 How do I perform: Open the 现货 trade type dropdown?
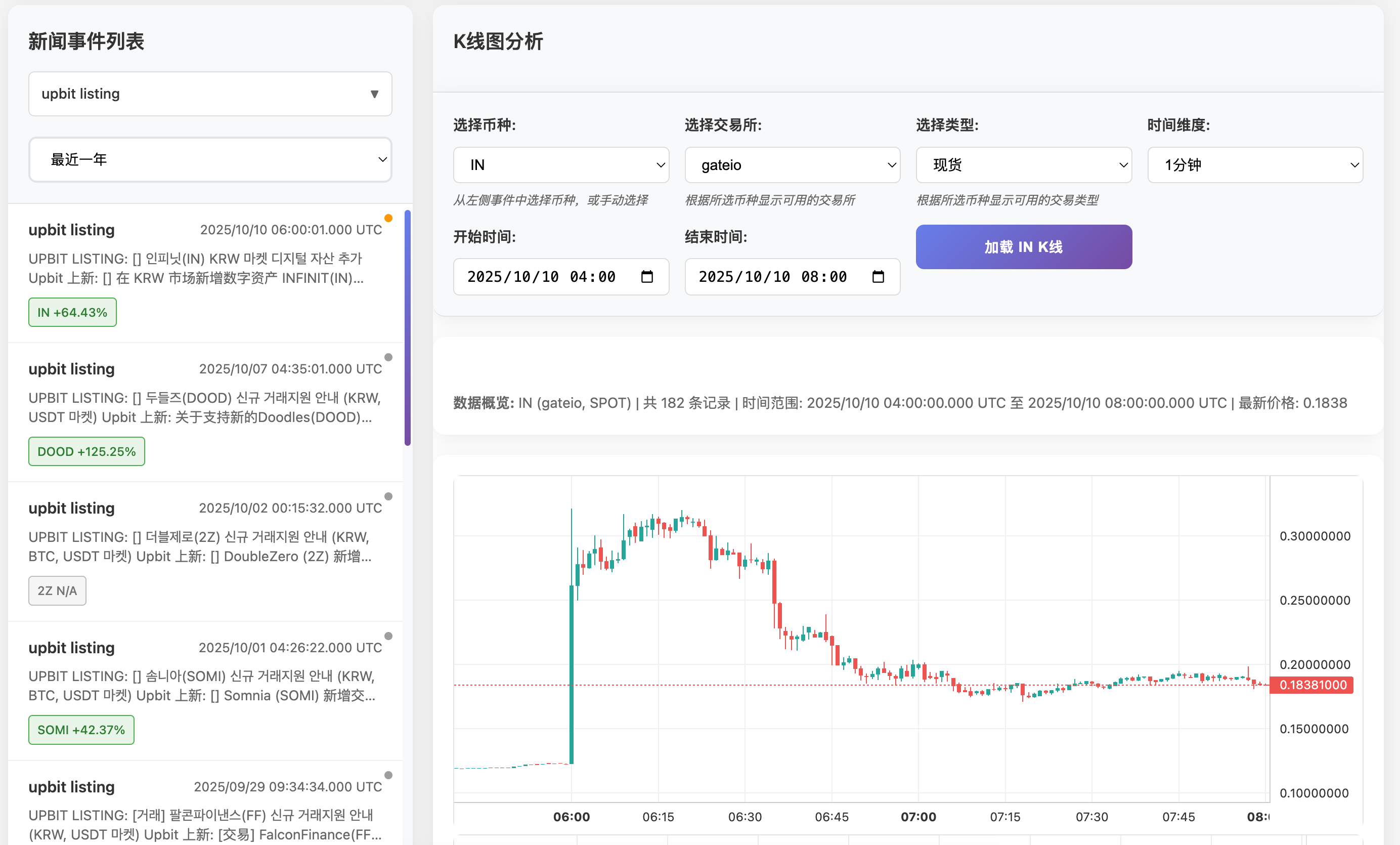click(x=1023, y=165)
